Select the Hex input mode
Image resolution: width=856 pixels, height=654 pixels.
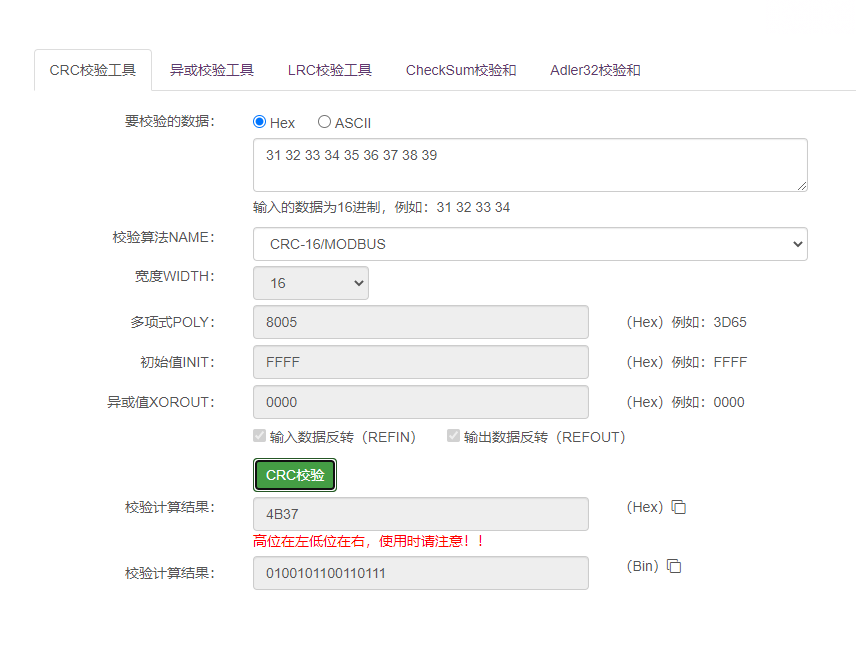click(258, 122)
